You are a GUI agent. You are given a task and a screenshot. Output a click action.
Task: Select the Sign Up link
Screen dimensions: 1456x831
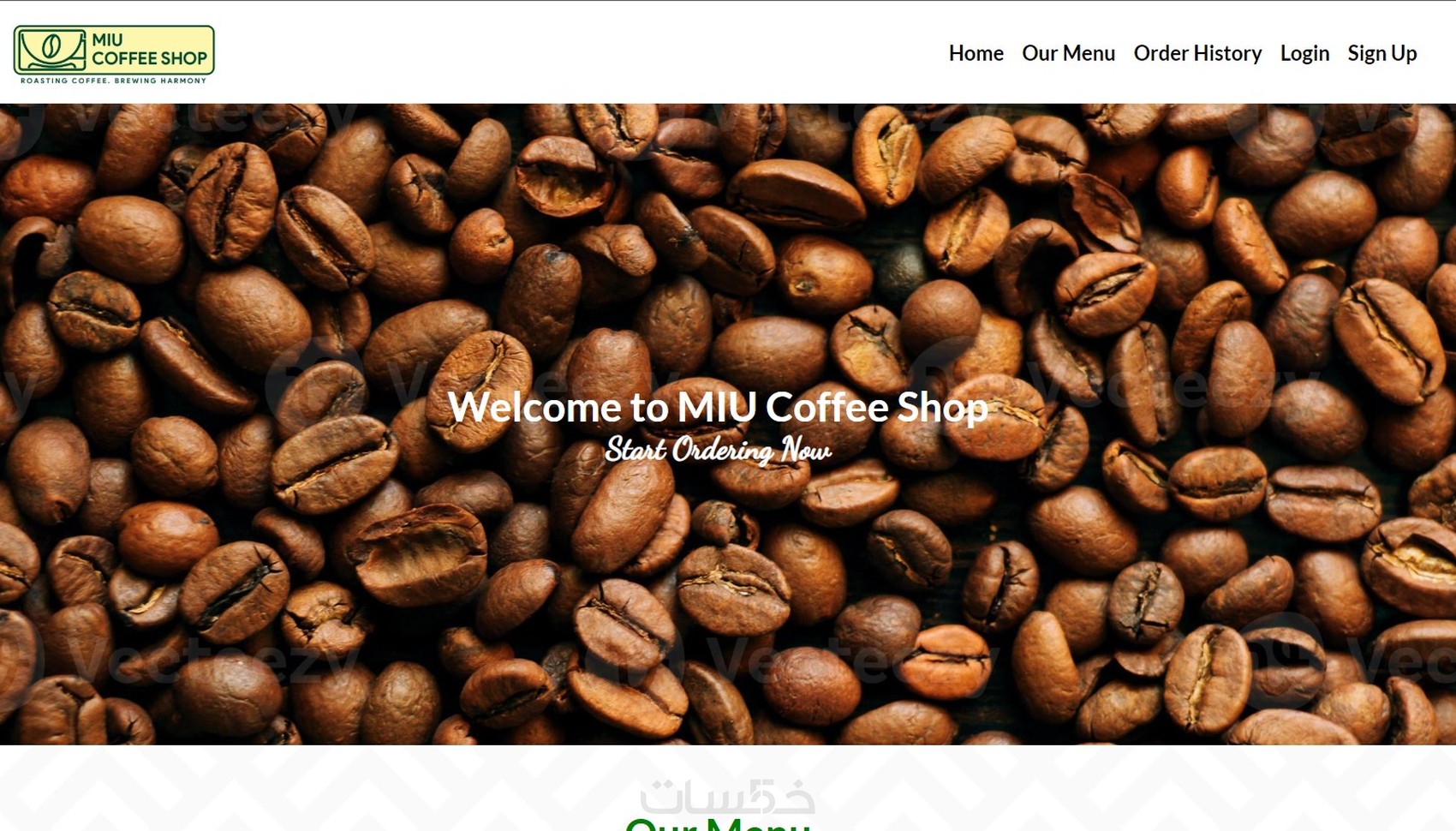(1381, 53)
